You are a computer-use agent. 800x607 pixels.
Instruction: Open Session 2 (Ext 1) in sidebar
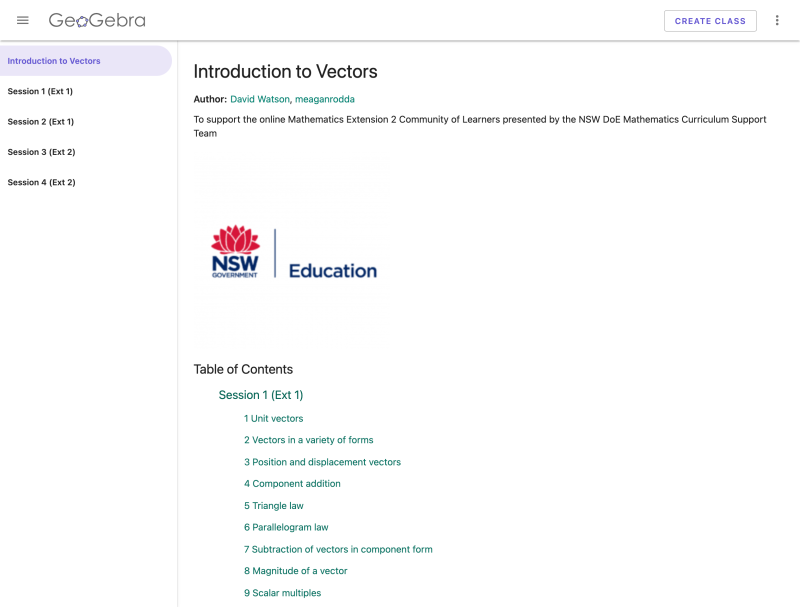[41, 122]
